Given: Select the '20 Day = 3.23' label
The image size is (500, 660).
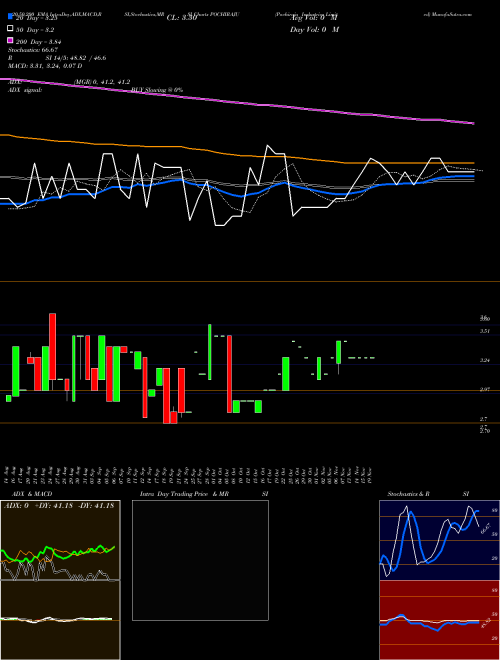Looking at the screenshot, I should coord(39,18).
